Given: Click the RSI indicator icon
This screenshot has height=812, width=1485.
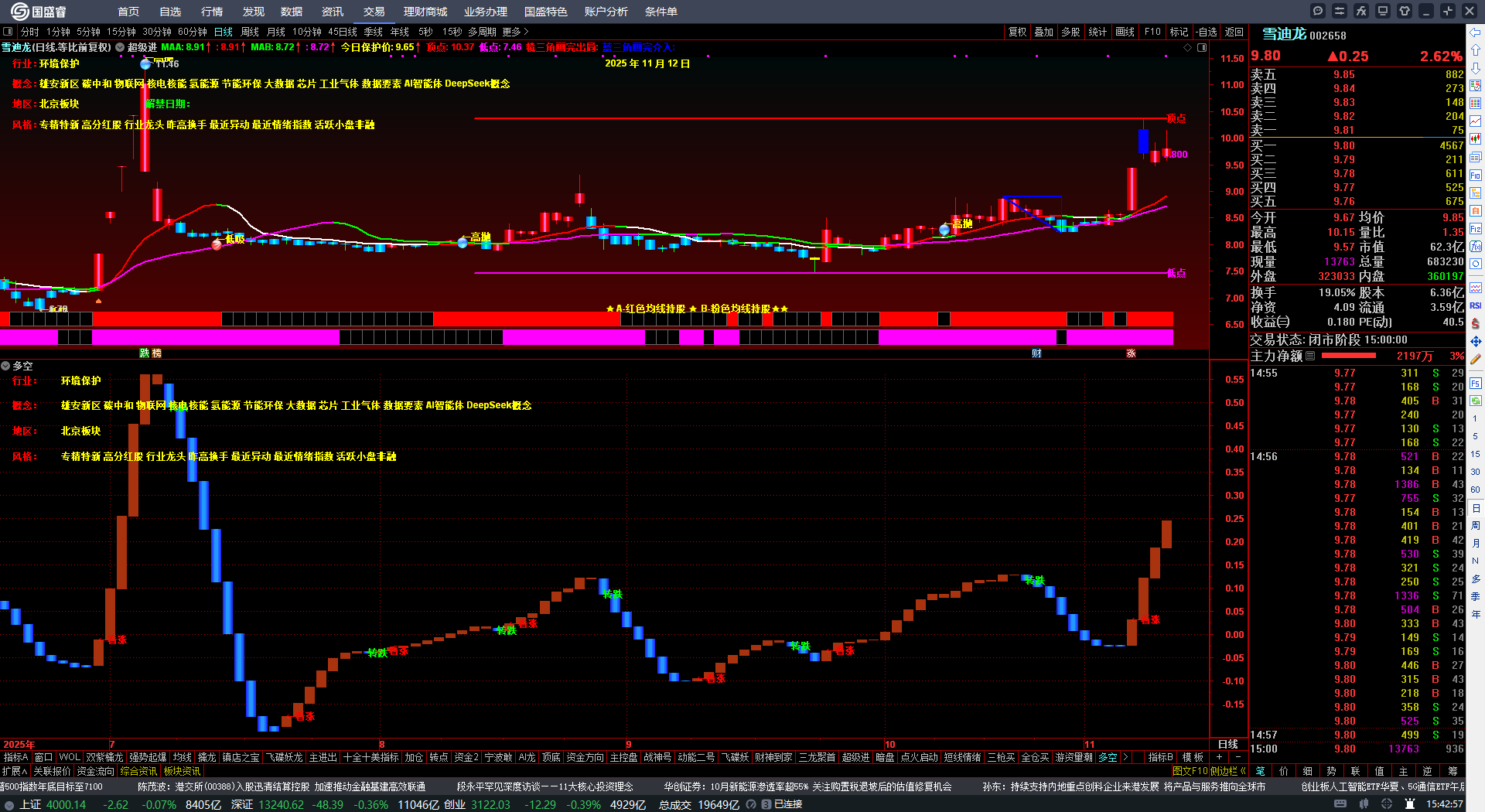Looking at the screenshot, I should pyautogui.click(x=1476, y=305).
